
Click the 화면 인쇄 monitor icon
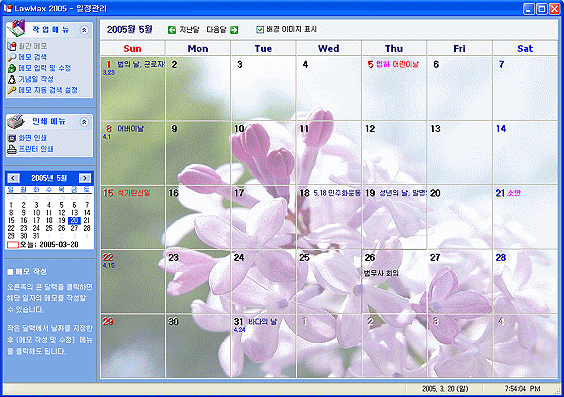pos(12,138)
